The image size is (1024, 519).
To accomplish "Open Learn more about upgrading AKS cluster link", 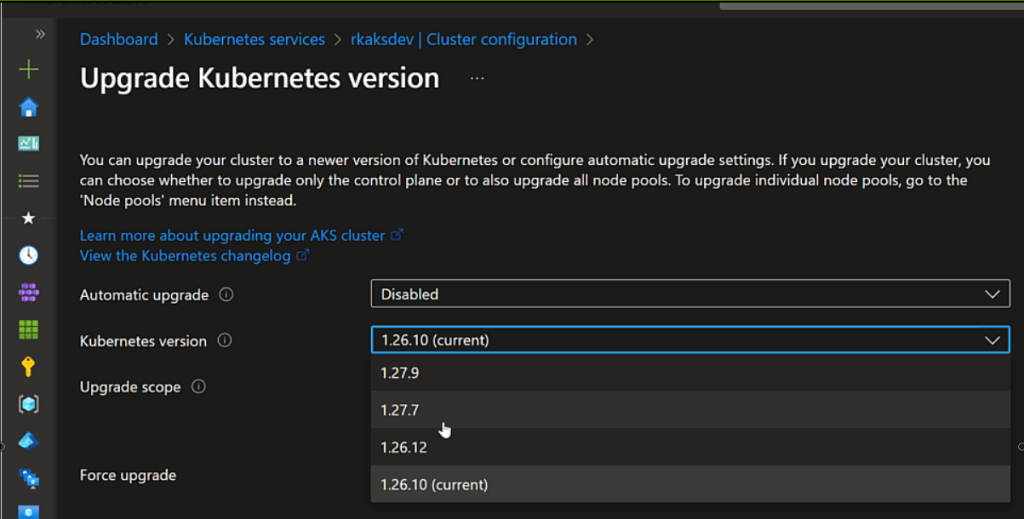I will (232, 235).
